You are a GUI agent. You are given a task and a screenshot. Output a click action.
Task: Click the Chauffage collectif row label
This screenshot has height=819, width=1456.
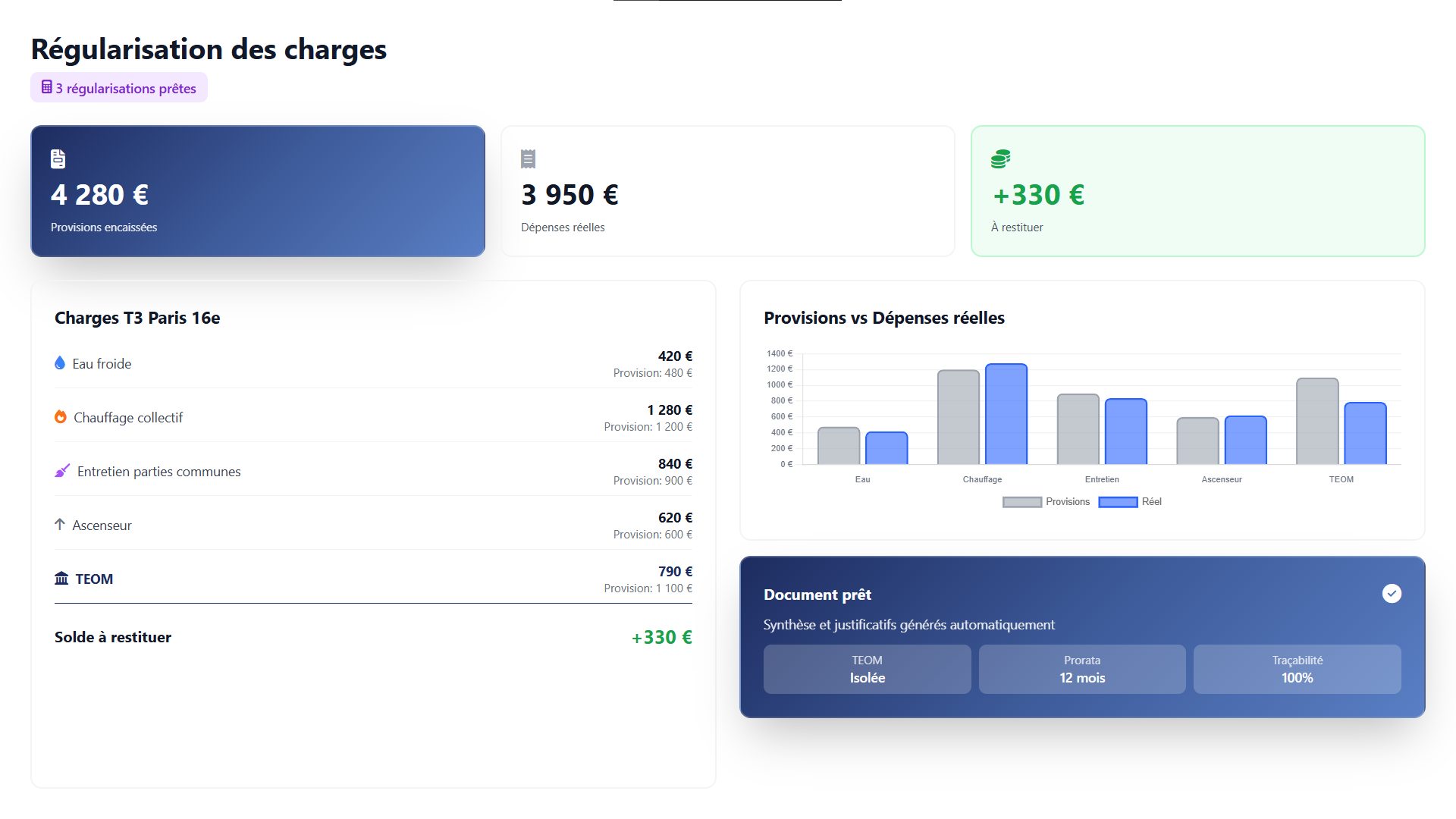pos(128,418)
